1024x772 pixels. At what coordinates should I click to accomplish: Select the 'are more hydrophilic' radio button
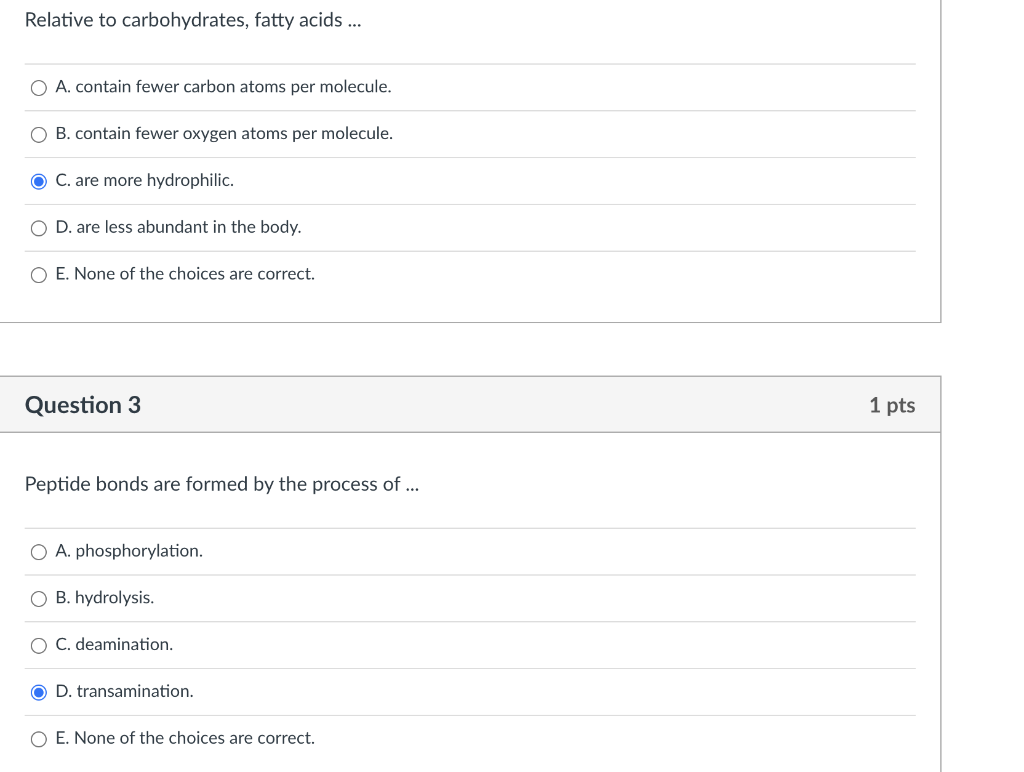click(x=38, y=180)
